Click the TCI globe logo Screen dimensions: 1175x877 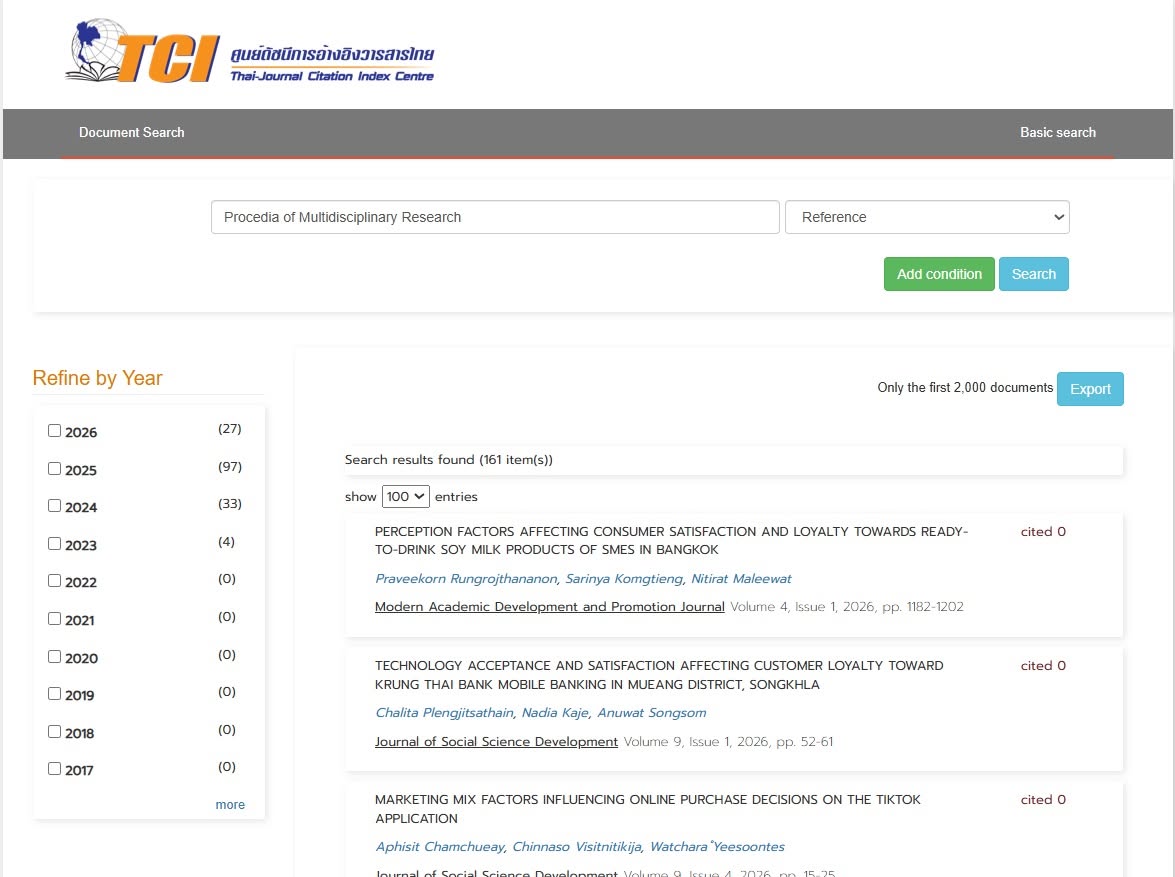142,51
